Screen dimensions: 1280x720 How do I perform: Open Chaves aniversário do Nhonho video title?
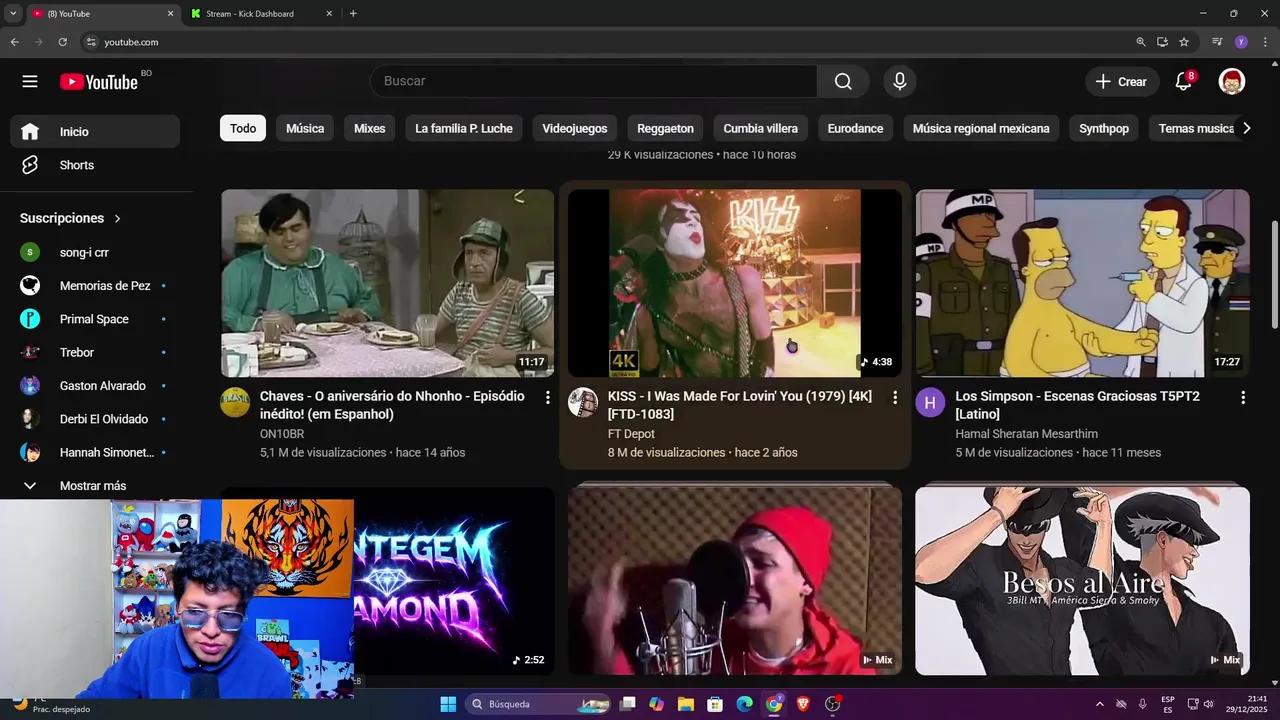[392, 405]
